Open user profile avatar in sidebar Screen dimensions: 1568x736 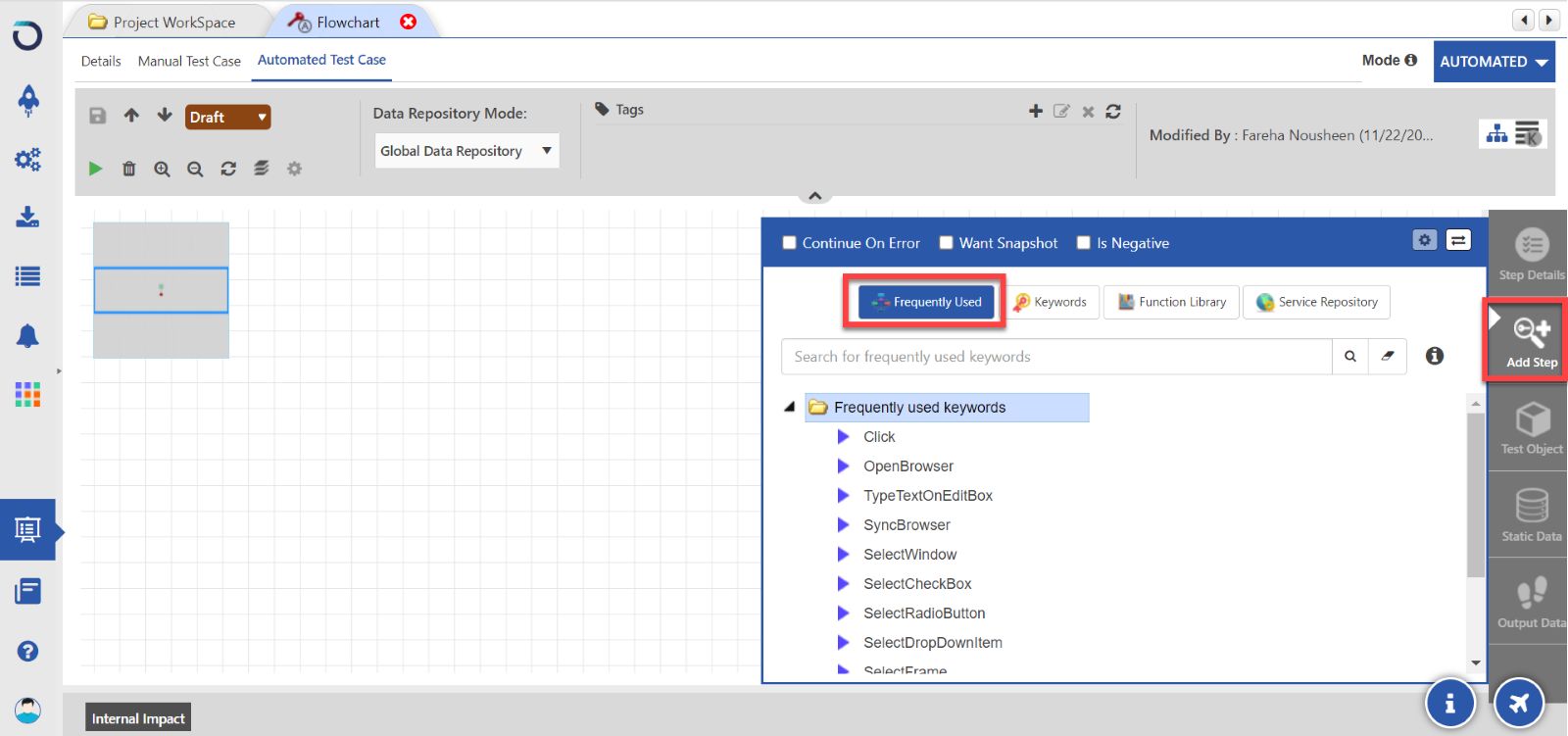click(x=27, y=710)
